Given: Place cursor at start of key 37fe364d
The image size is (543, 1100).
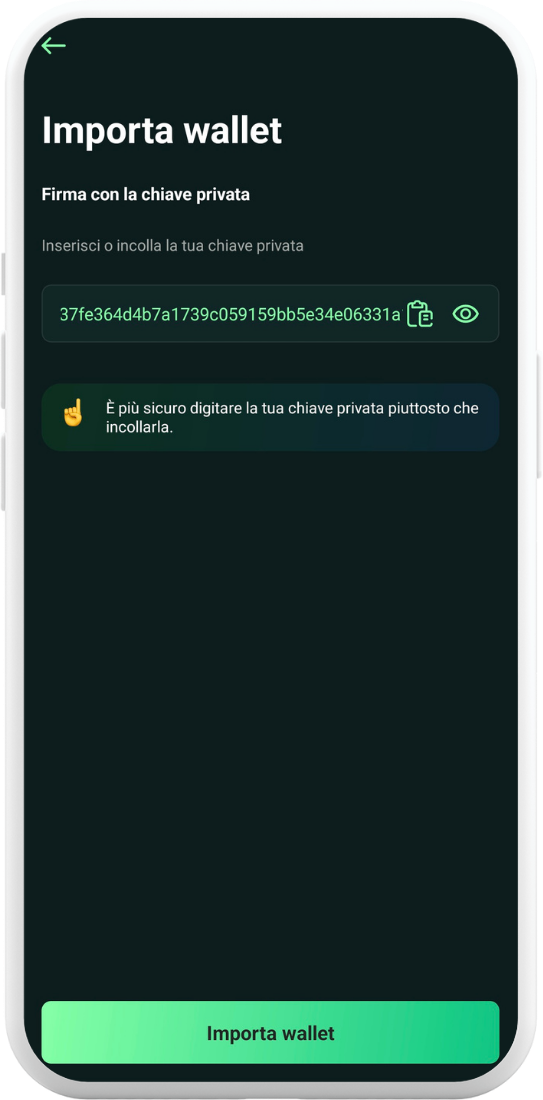Looking at the screenshot, I should coord(61,314).
